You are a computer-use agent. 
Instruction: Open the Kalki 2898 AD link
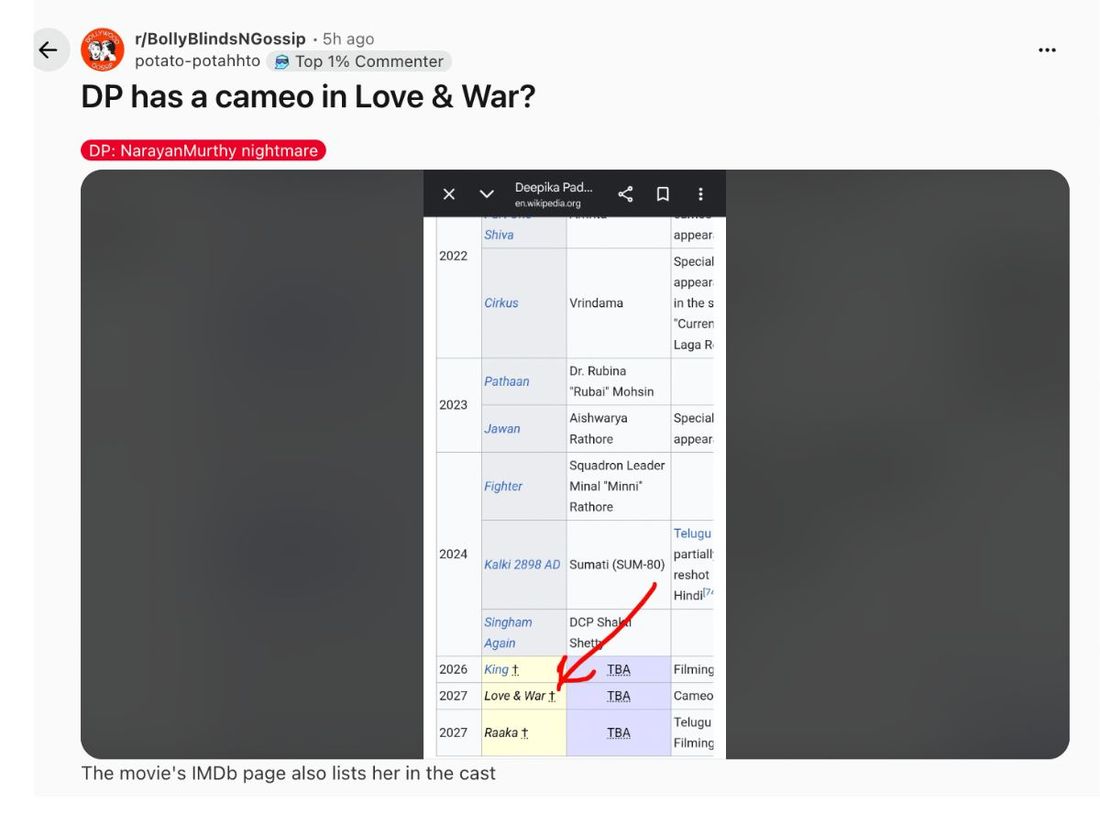click(522, 565)
